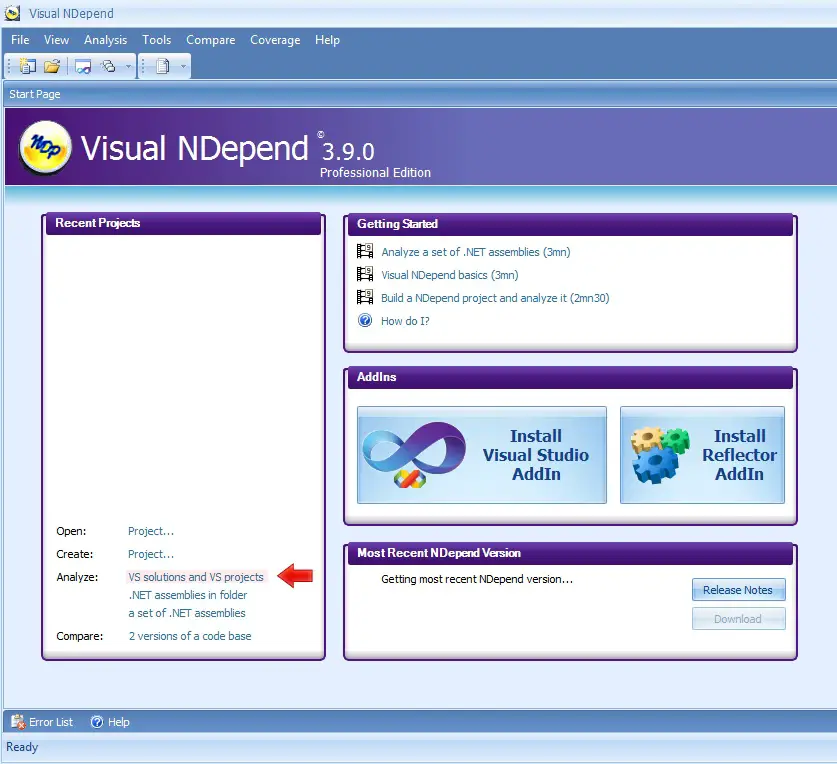Click Open 'Project...' link
Image resolution: width=837 pixels, height=764 pixels.
coord(151,531)
